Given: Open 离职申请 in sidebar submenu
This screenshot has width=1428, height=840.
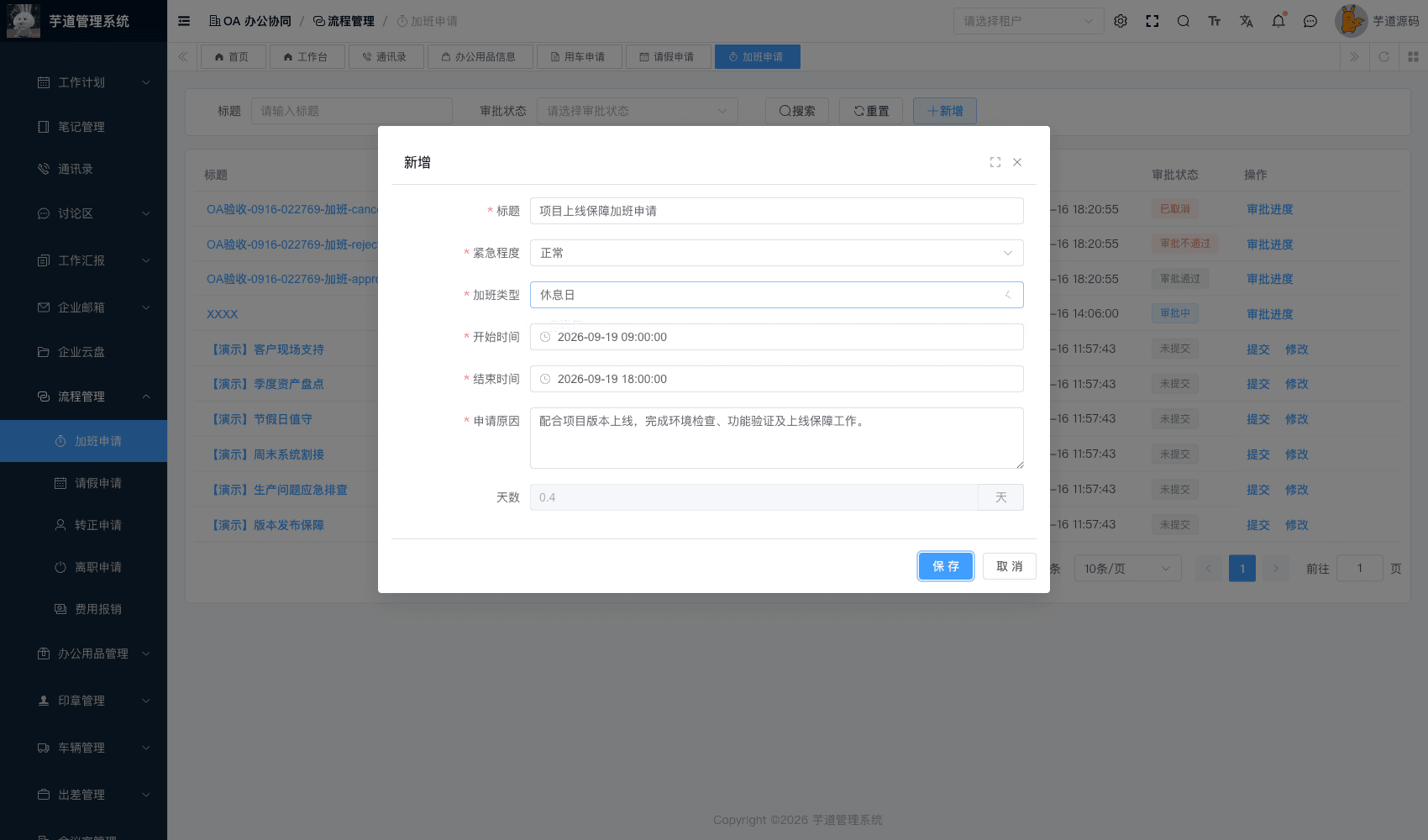Looking at the screenshot, I should click(84, 567).
